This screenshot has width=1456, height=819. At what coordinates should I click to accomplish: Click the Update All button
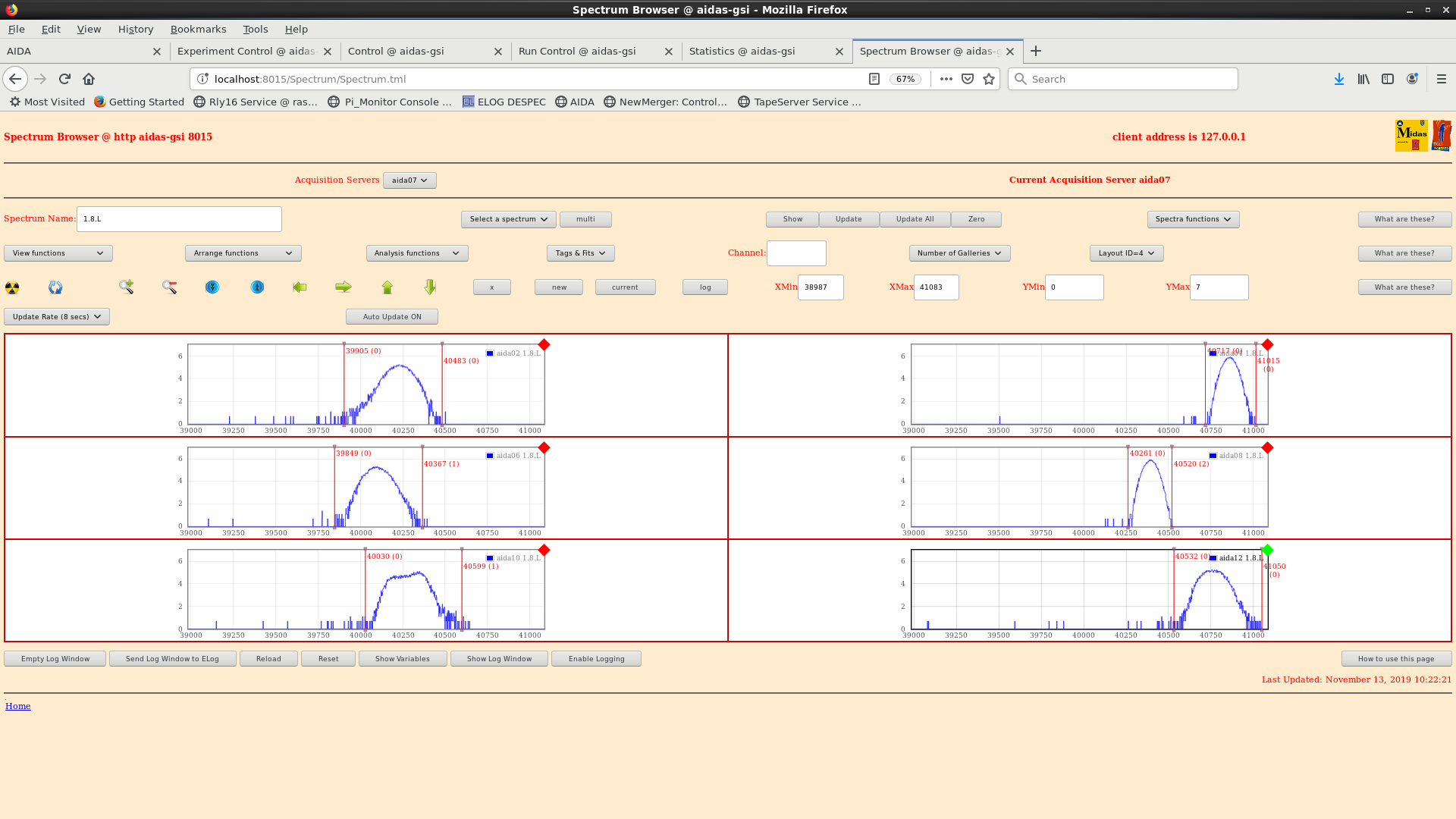coord(915,219)
